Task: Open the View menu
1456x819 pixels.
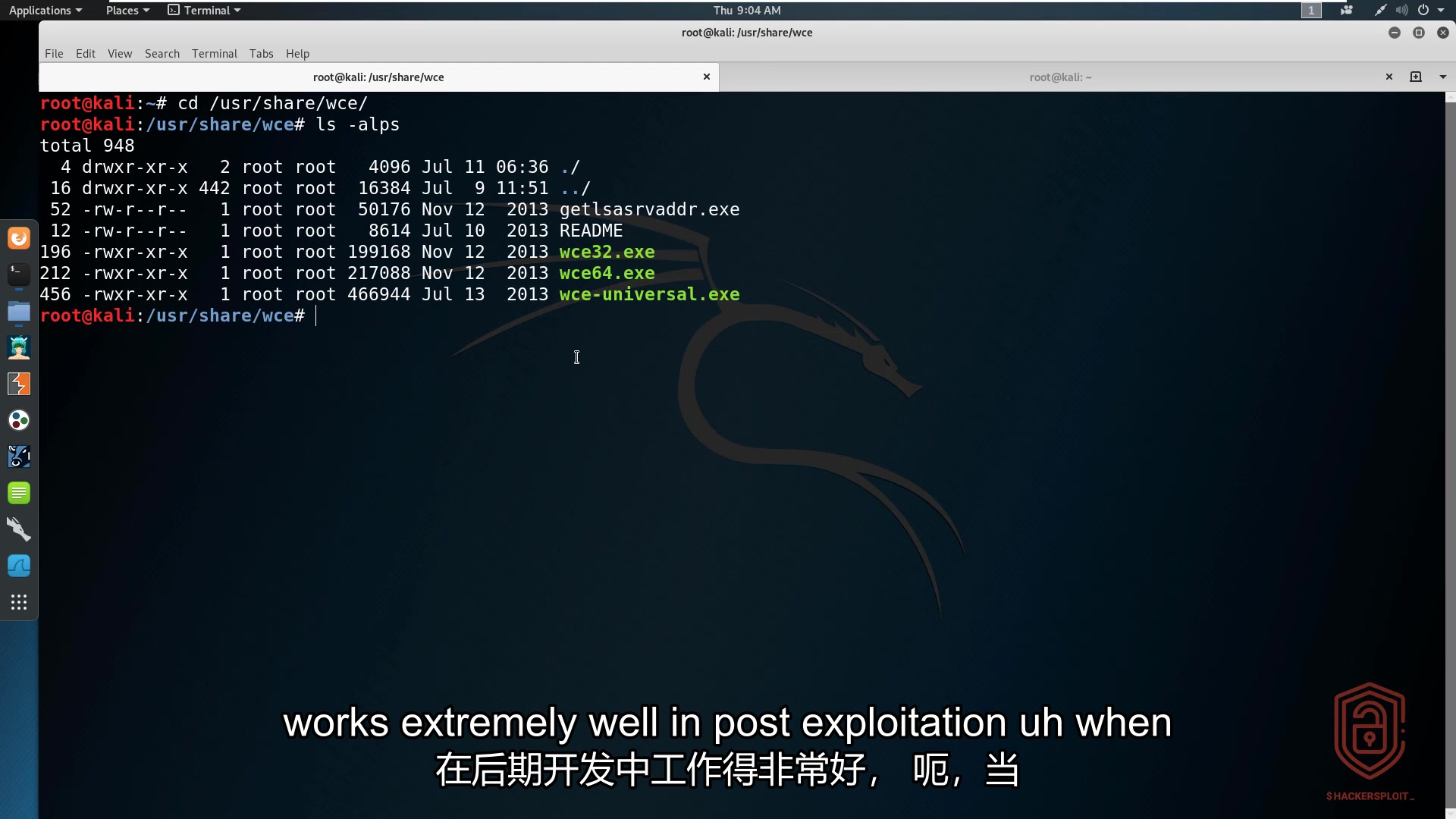Action: pyautogui.click(x=120, y=54)
